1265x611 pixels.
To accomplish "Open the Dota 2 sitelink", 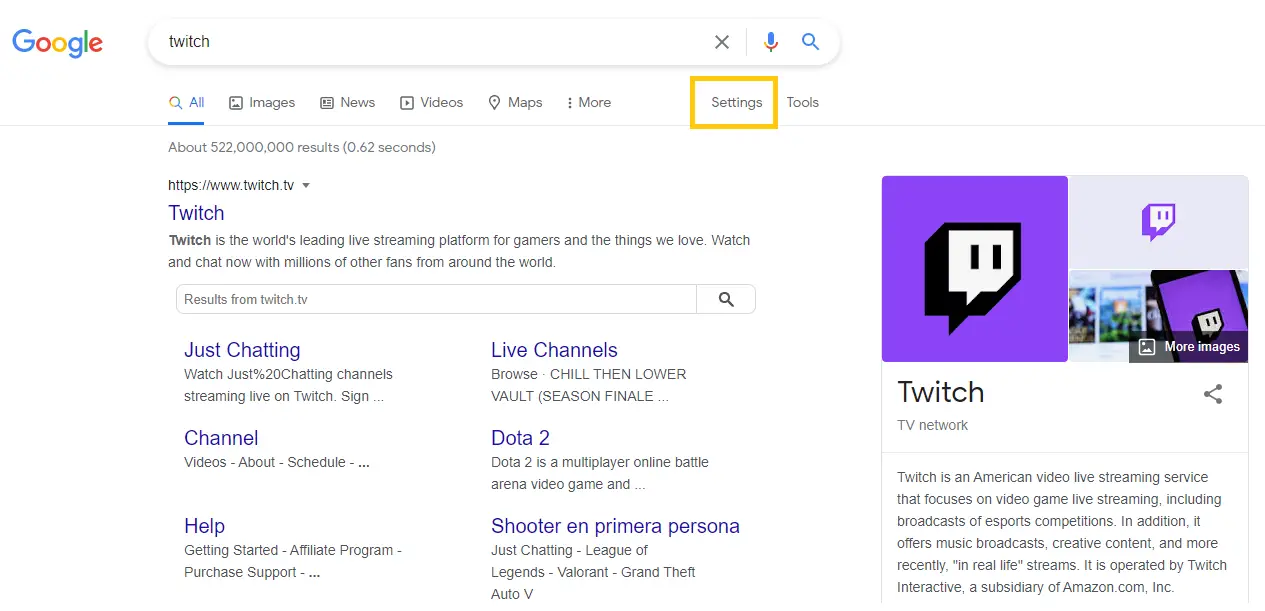I will pyautogui.click(x=520, y=438).
